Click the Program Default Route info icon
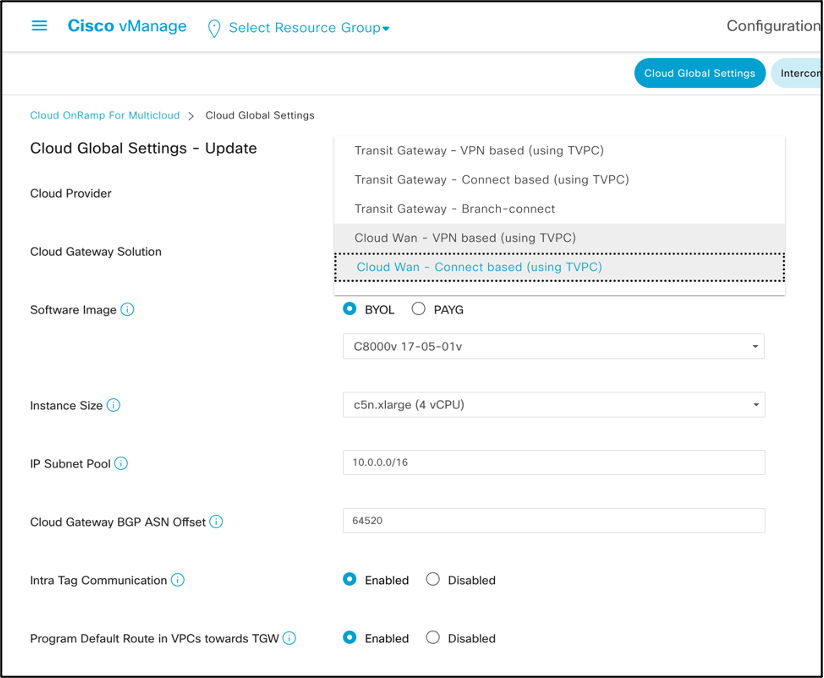824x678 pixels. (289, 638)
